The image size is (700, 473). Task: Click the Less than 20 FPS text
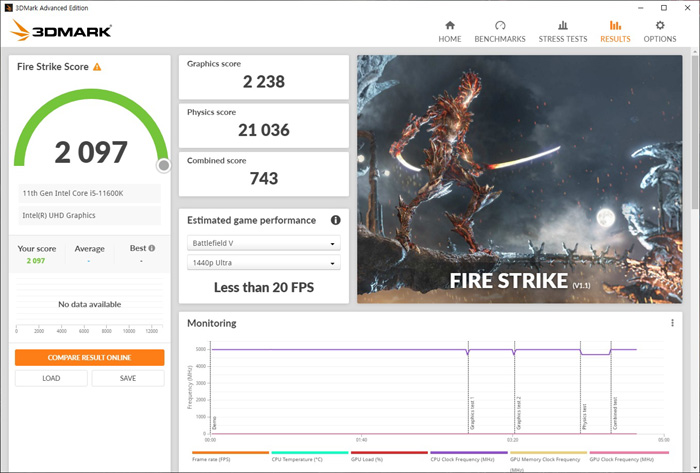(x=264, y=287)
